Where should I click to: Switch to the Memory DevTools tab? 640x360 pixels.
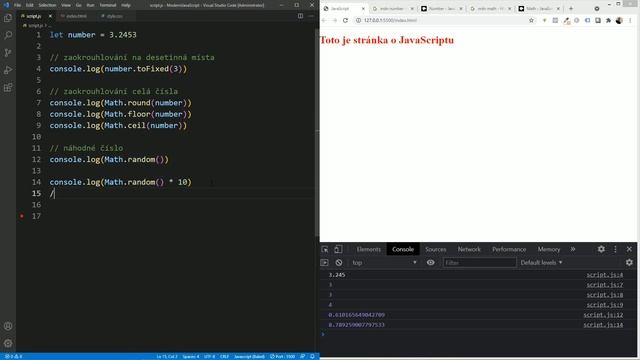pyautogui.click(x=549, y=249)
